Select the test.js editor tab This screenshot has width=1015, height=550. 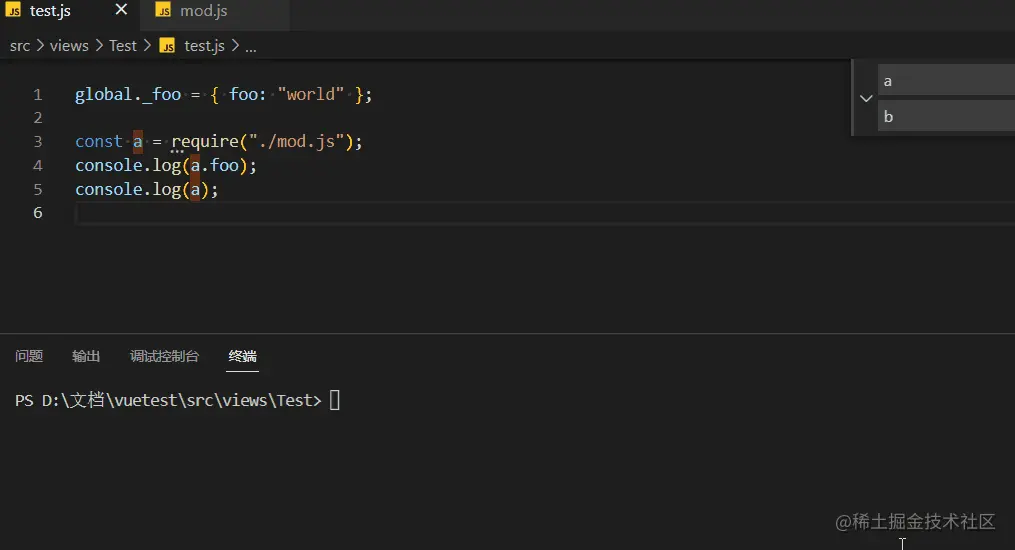click(50, 11)
